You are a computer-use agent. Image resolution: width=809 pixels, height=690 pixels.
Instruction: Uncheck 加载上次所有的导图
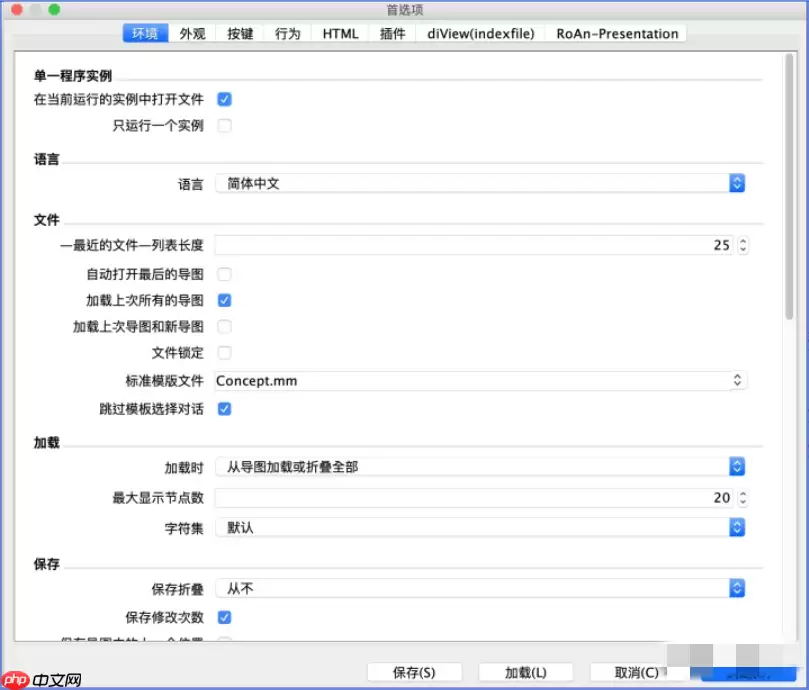point(224,300)
